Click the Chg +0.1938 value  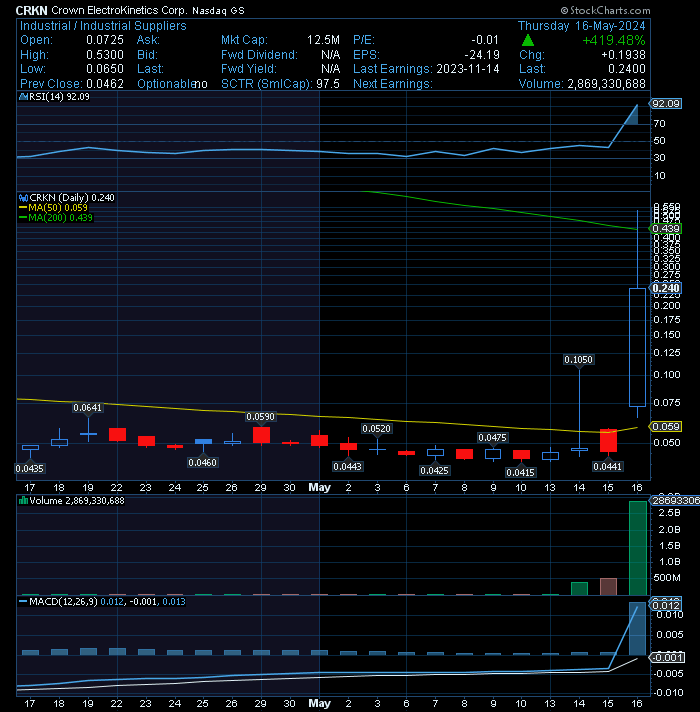pos(623,55)
